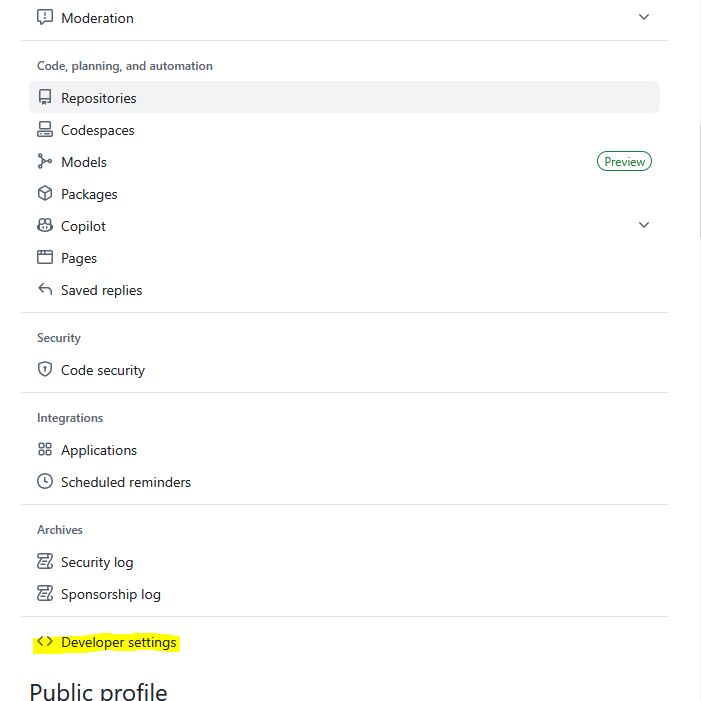This screenshot has width=701, height=701.
Task: Expand the Moderation section chevron
Action: (644, 17)
